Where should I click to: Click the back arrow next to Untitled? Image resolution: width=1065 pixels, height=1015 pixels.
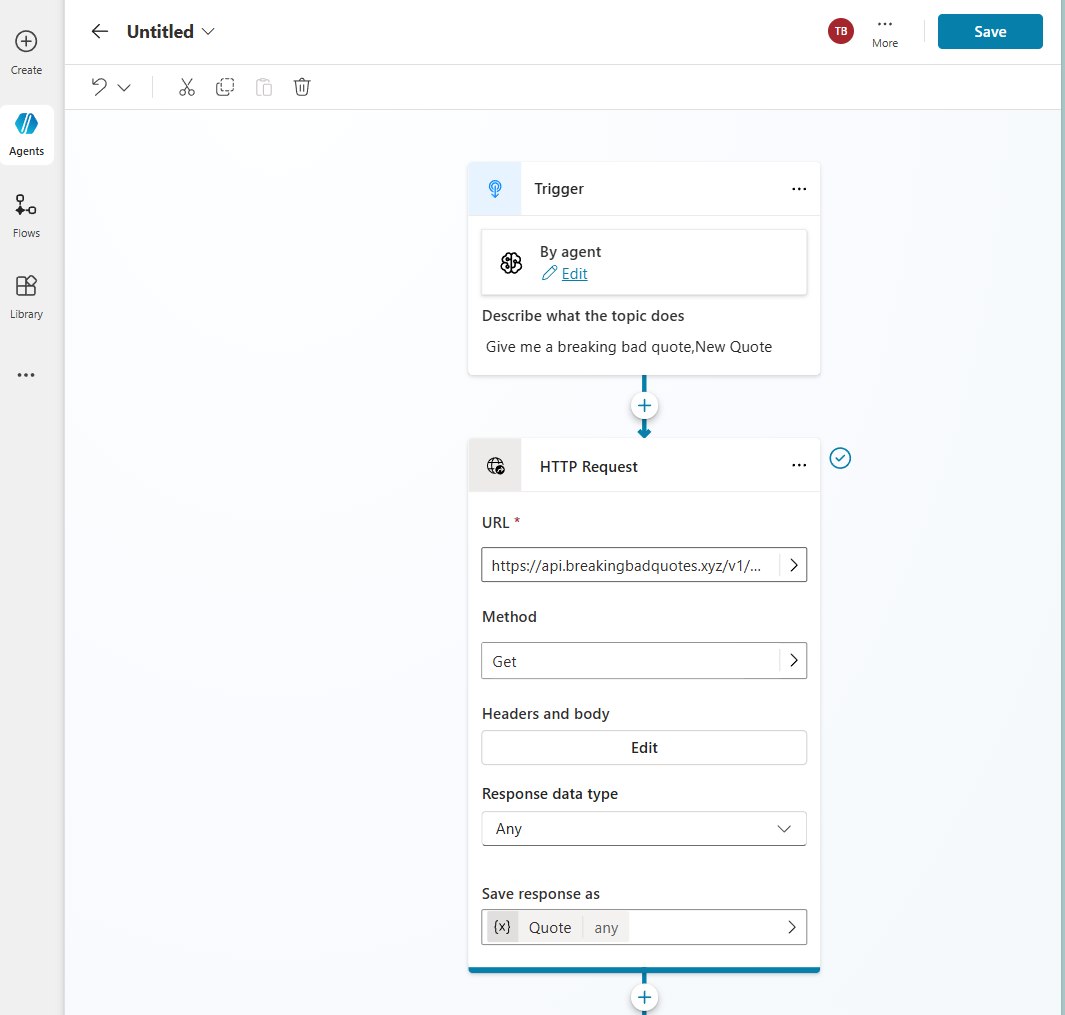click(100, 31)
